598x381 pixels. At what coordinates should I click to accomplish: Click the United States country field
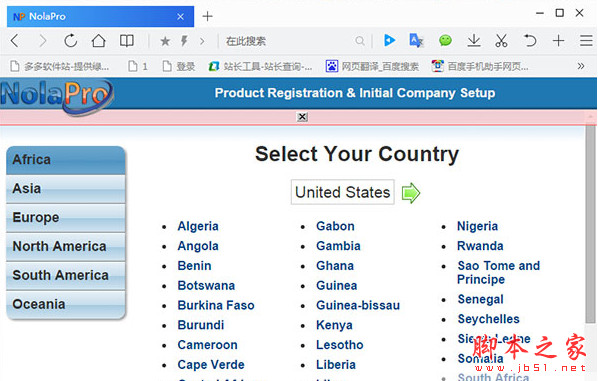(342, 192)
